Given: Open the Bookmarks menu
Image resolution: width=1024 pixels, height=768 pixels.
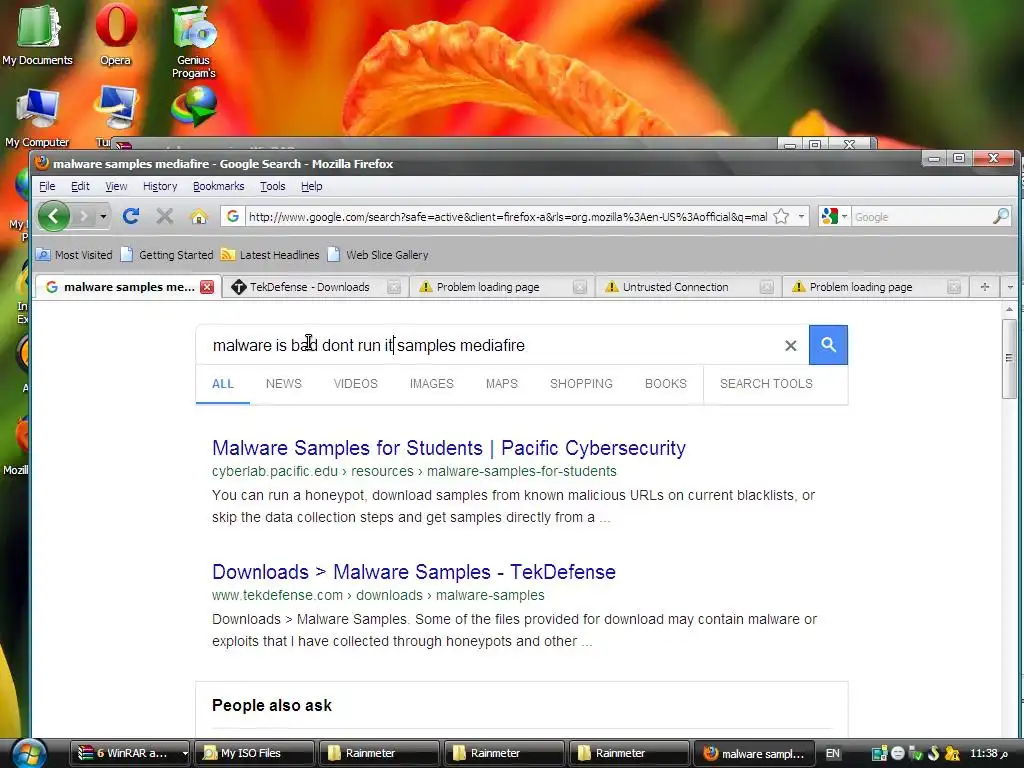Looking at the screenshot, I should [219, 186].
